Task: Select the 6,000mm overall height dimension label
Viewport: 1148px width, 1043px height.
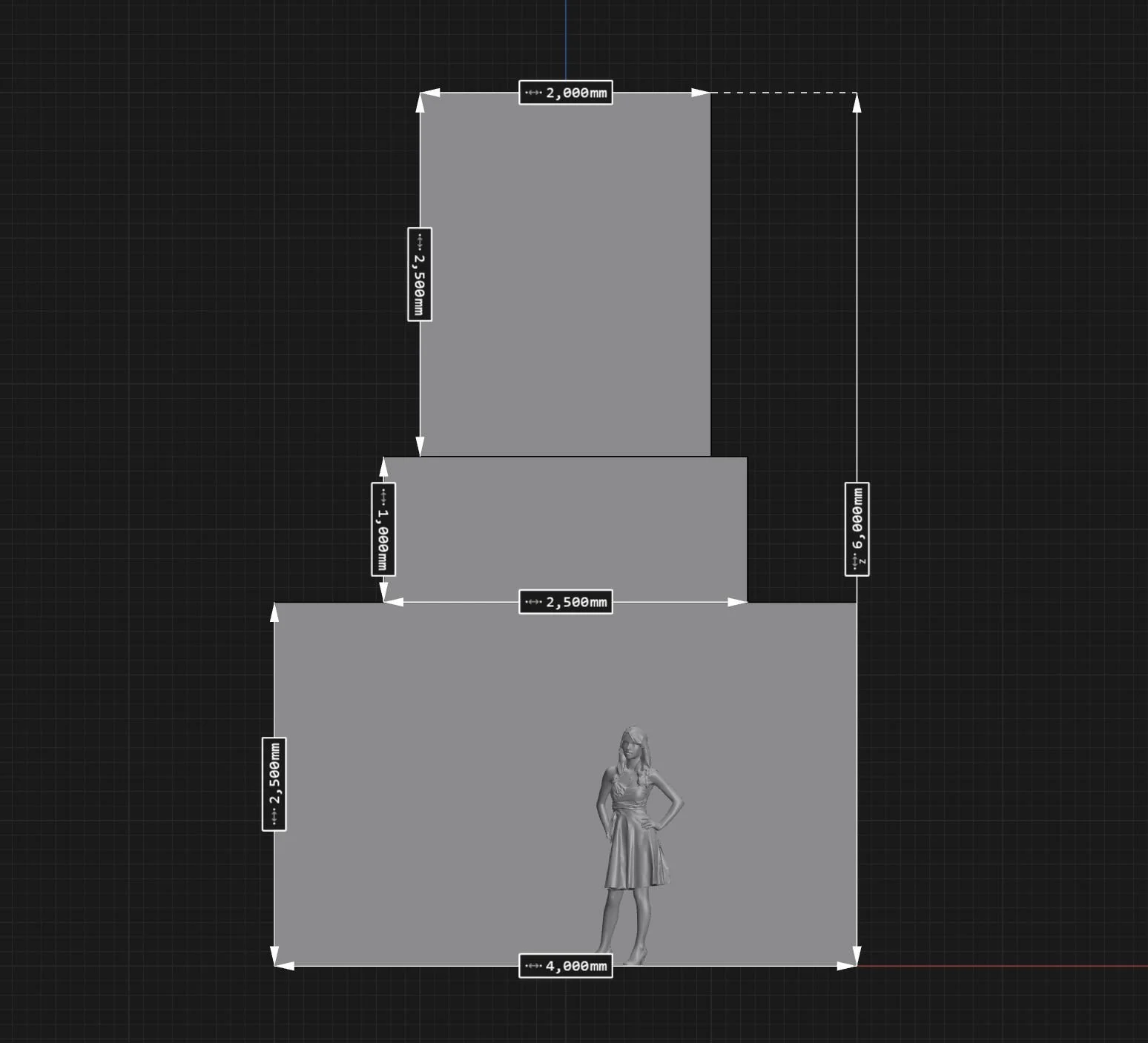Action: coord(857,529)
